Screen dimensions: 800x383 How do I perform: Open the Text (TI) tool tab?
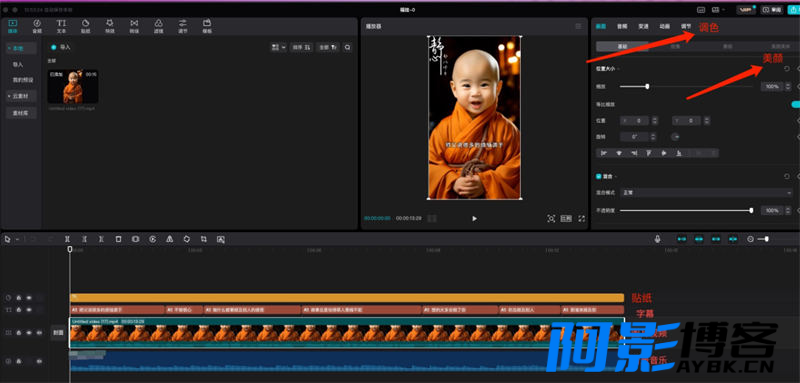pos(61,26)
